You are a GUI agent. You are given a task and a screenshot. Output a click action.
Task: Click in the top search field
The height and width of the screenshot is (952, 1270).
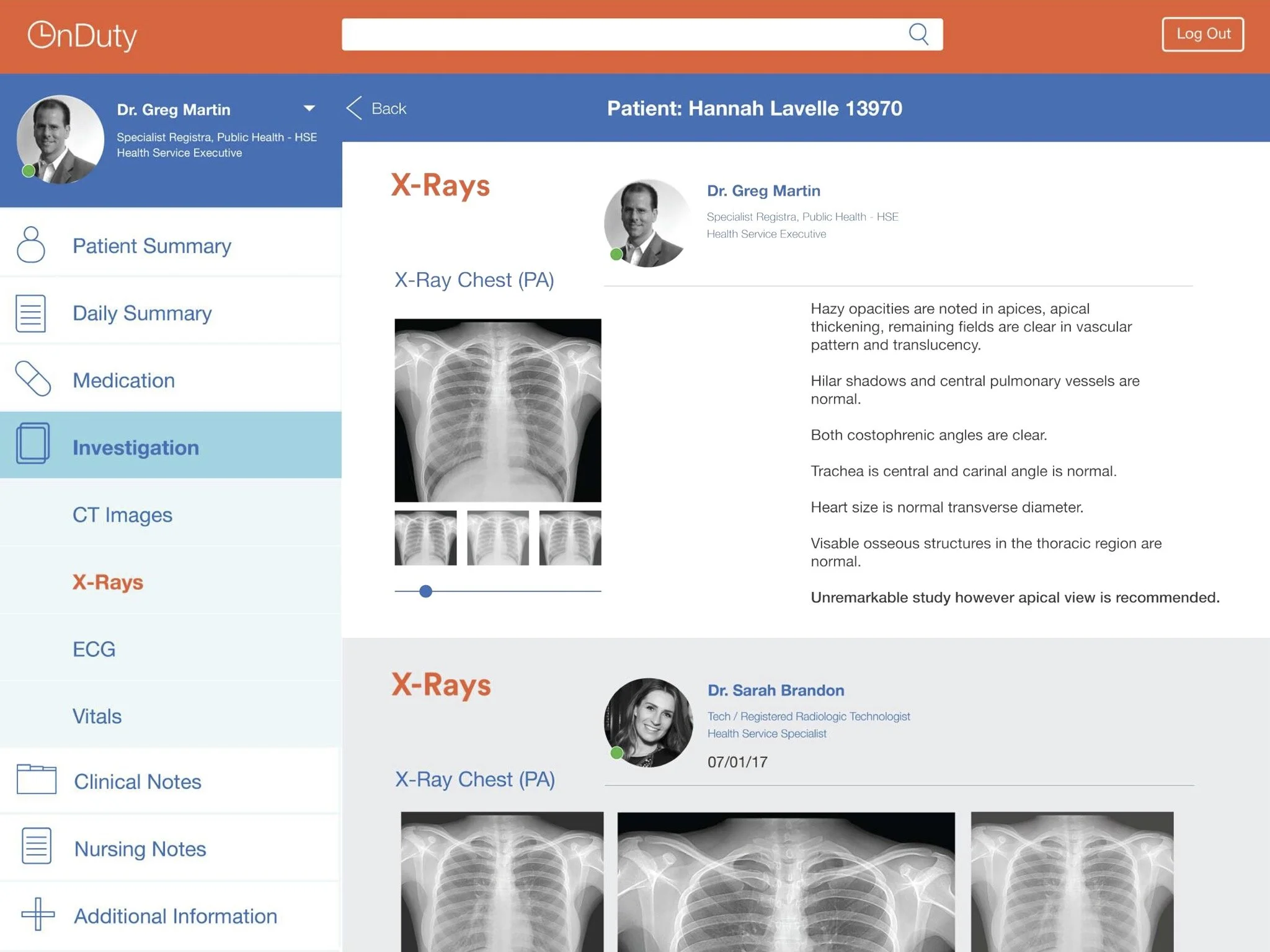pyautogui.click(x=620, y=34)
